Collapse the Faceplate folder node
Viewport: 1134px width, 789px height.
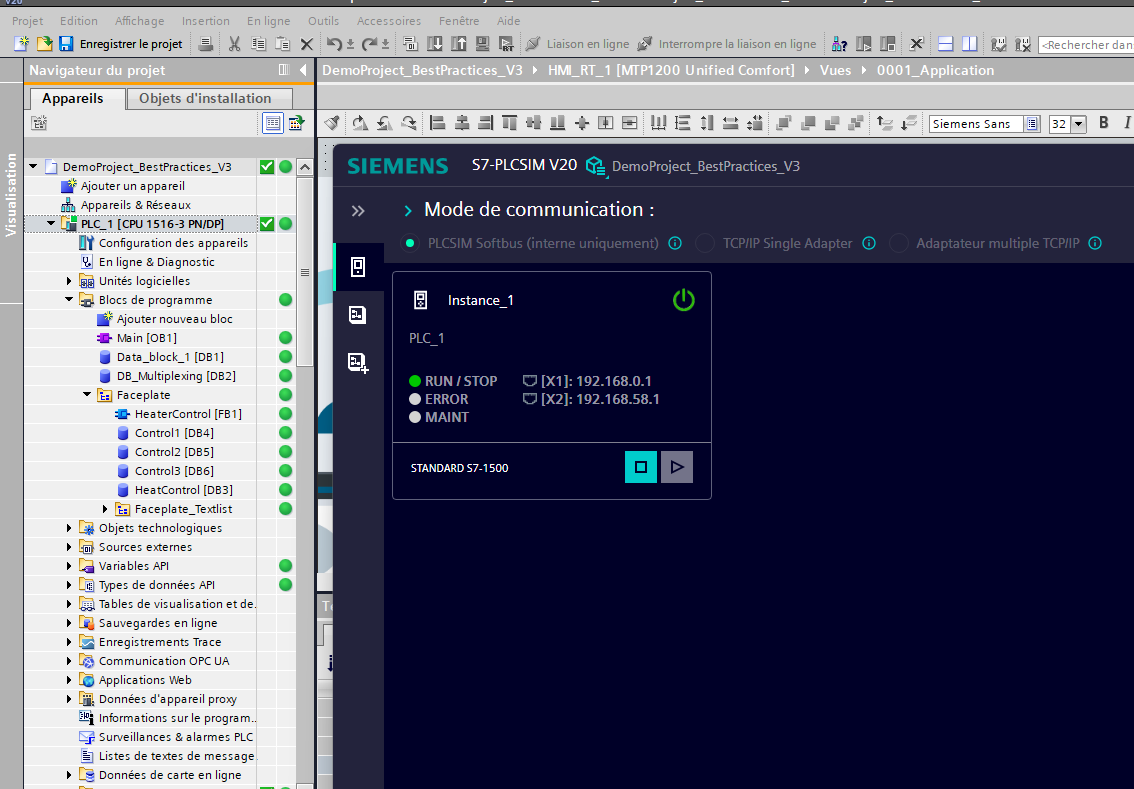click(x=88, y=395)
